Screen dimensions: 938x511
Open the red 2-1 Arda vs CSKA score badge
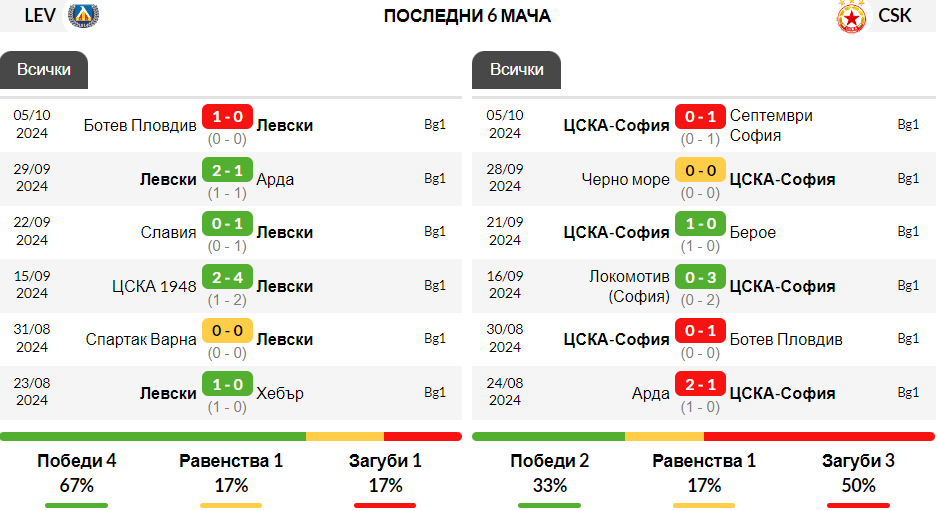tap(701, 385)
